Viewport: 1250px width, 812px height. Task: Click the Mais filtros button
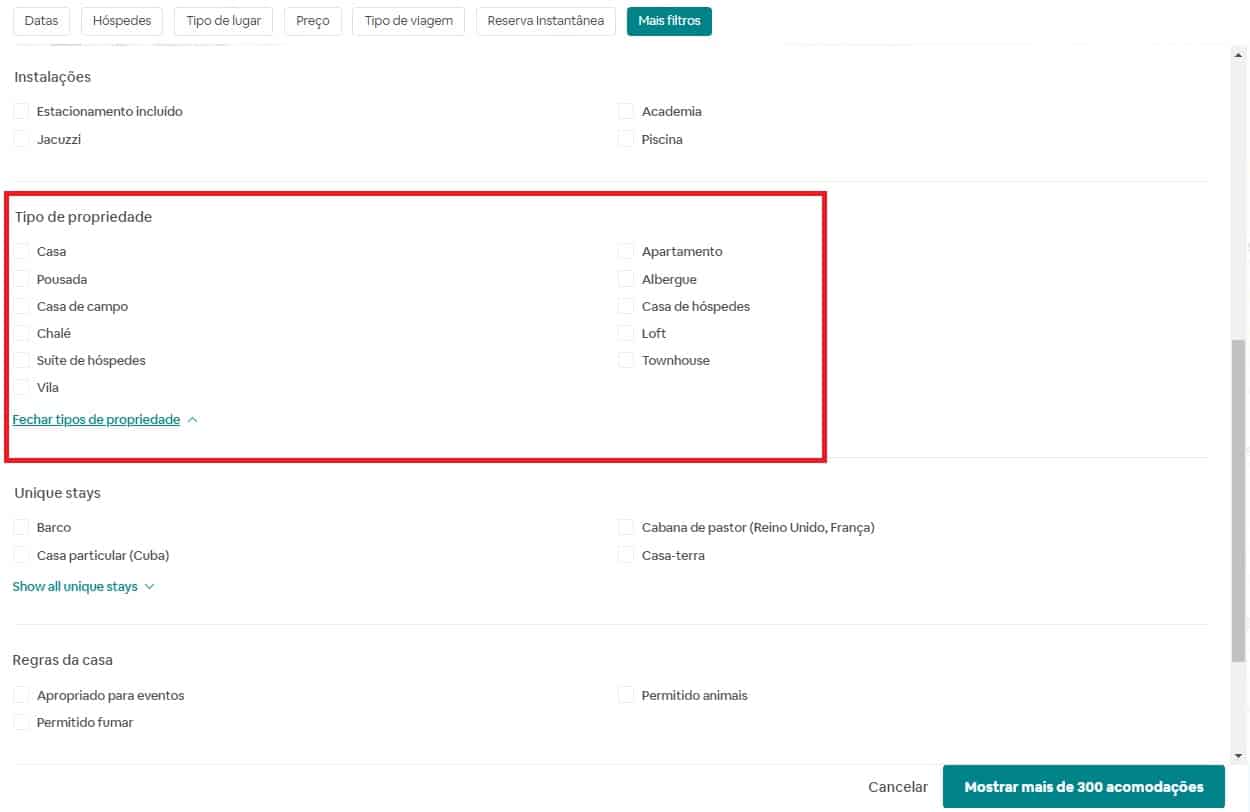pos(669,21)
